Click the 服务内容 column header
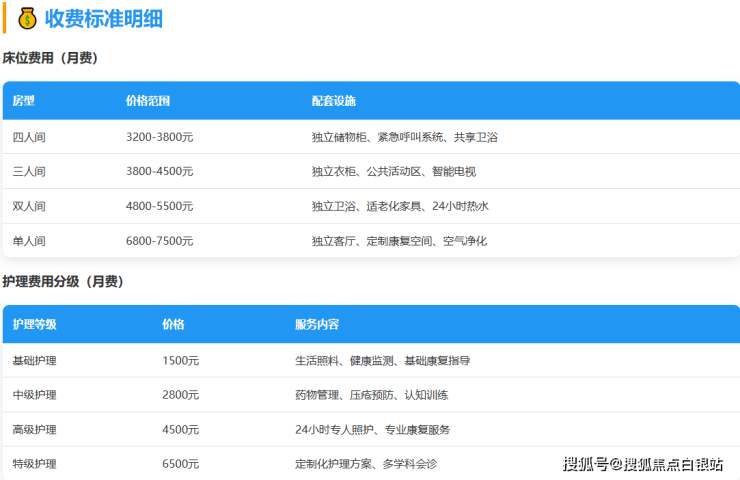 [317, 325]
